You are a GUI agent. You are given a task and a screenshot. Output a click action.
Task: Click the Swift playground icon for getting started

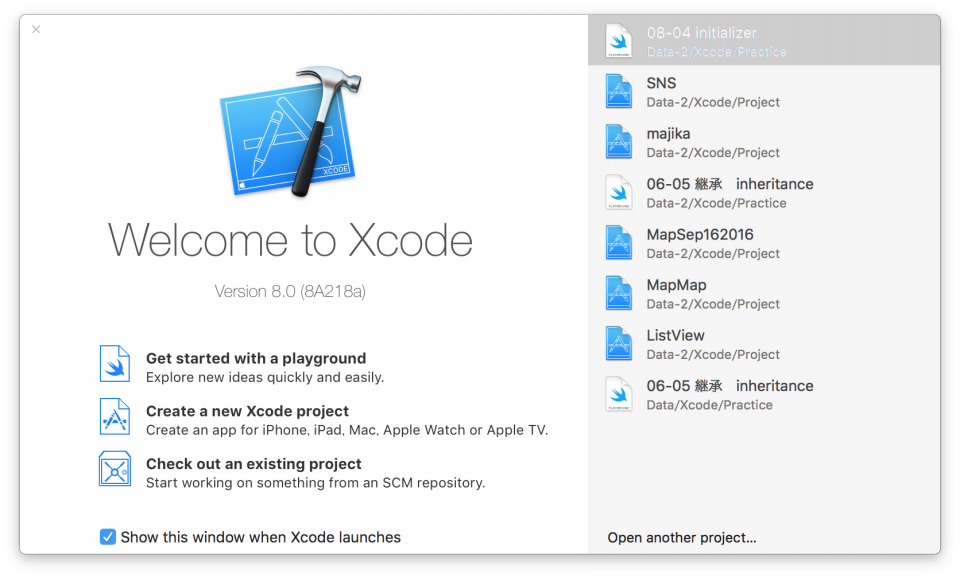(115, 363)
